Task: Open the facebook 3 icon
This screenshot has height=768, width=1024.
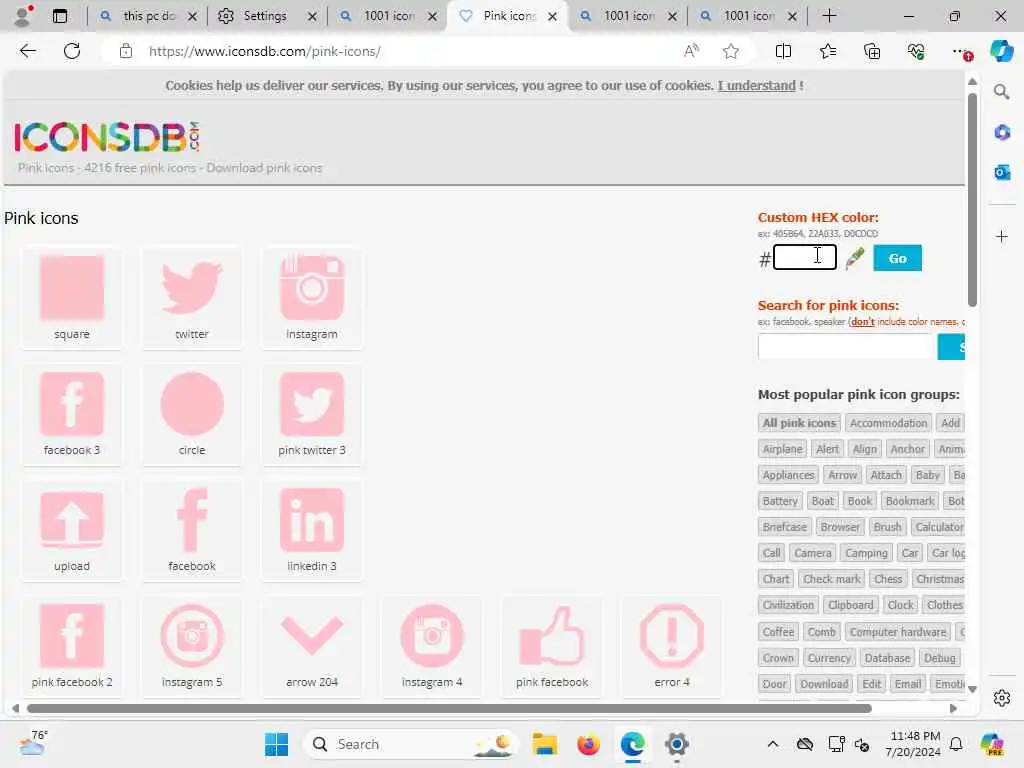Action: click(72, 404)
